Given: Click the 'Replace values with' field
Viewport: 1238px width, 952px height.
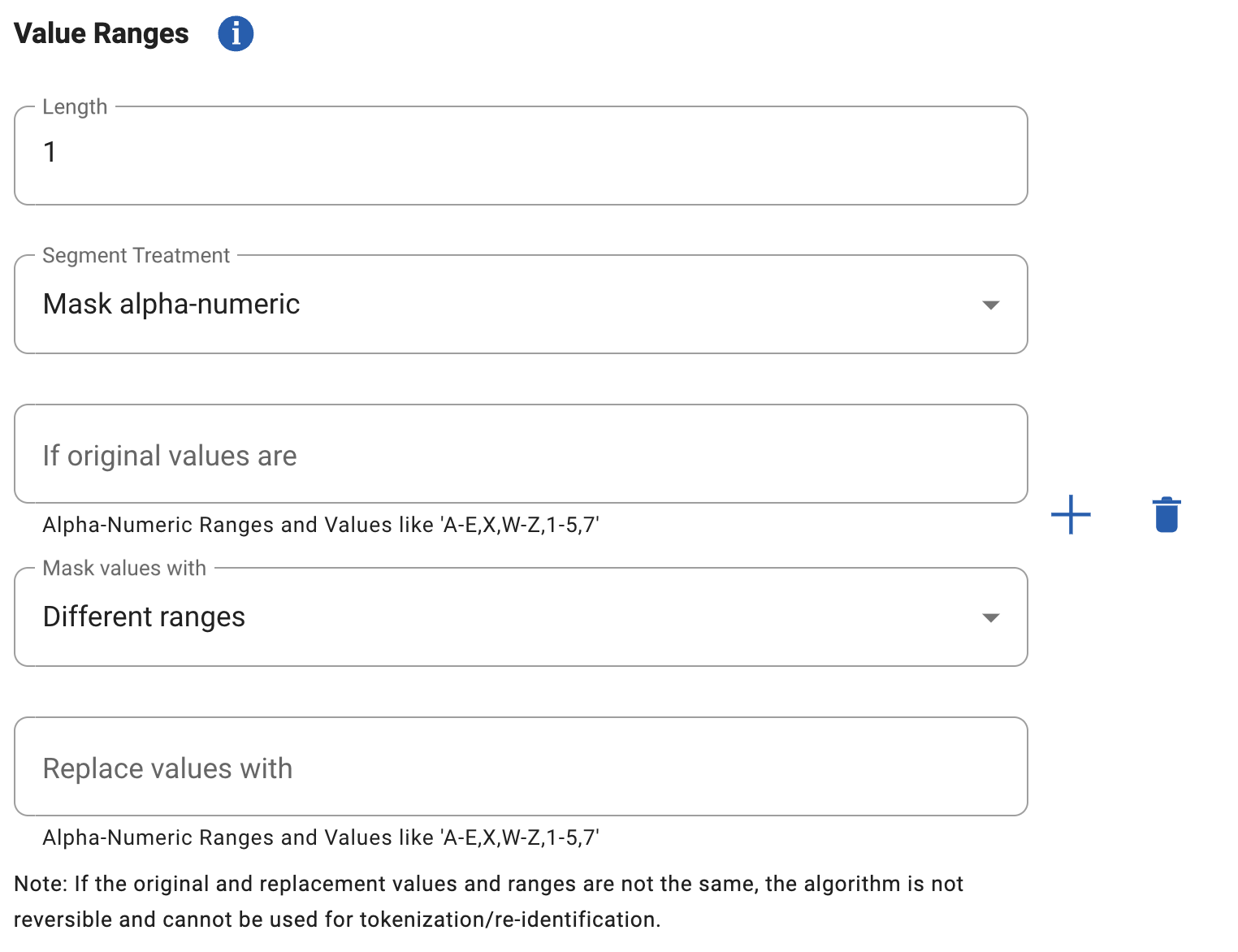Looking at the screenshot, I should 520,767.
